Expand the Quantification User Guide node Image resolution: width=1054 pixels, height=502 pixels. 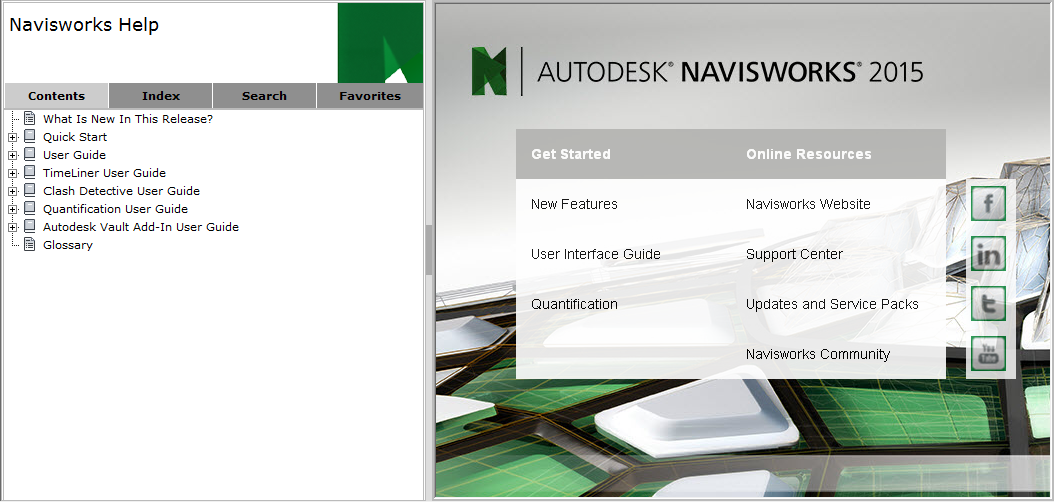pos(12,209)
